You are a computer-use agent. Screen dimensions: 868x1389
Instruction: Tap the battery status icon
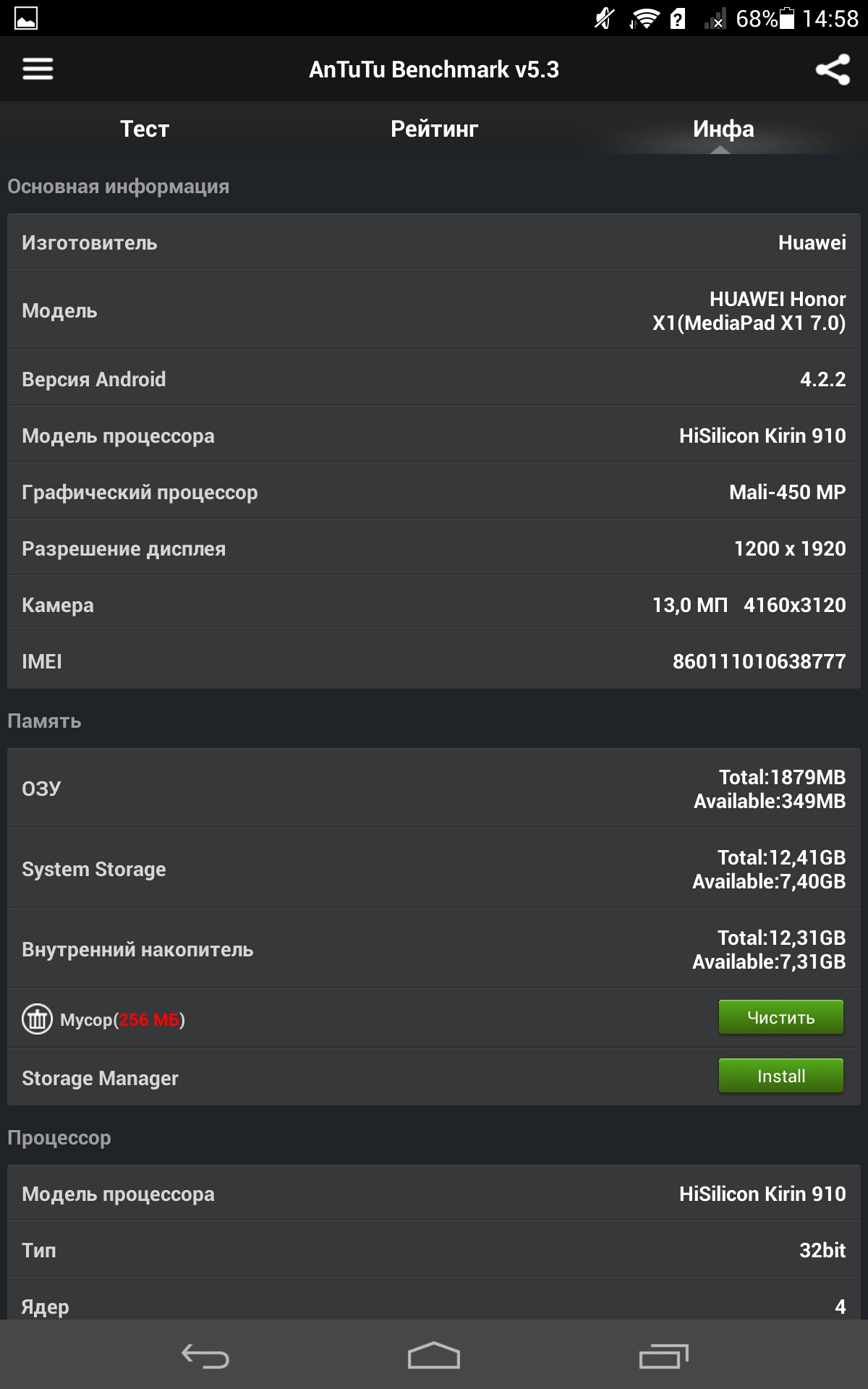tap(787, 18)
